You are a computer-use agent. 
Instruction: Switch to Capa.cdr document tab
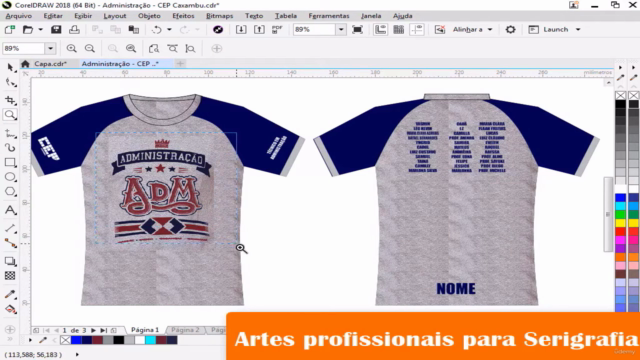click(50, 64)
